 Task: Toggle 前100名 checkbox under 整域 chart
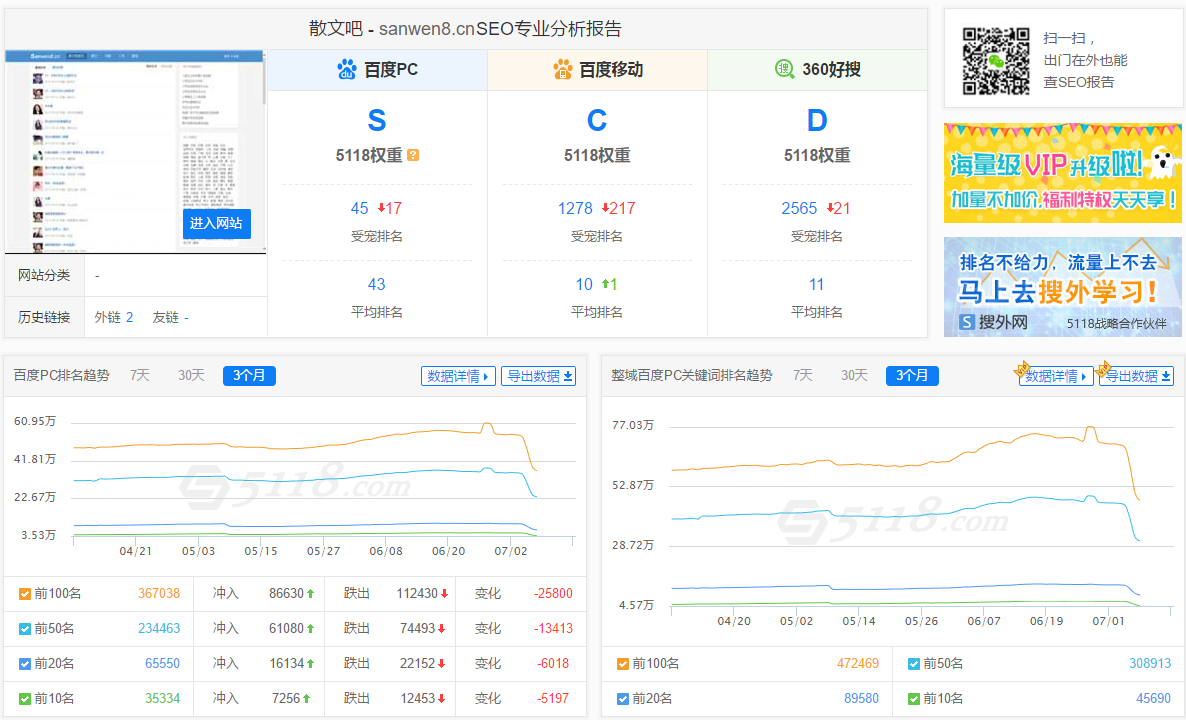click(x=622, y=664)
